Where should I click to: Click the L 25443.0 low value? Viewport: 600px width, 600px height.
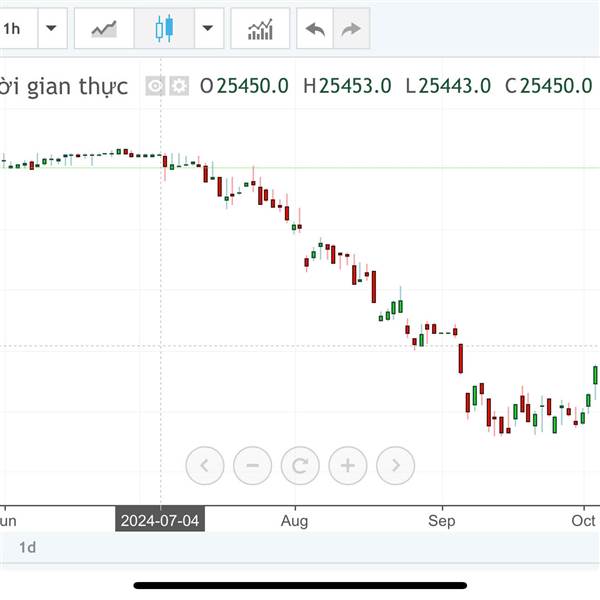coord(448,86)
